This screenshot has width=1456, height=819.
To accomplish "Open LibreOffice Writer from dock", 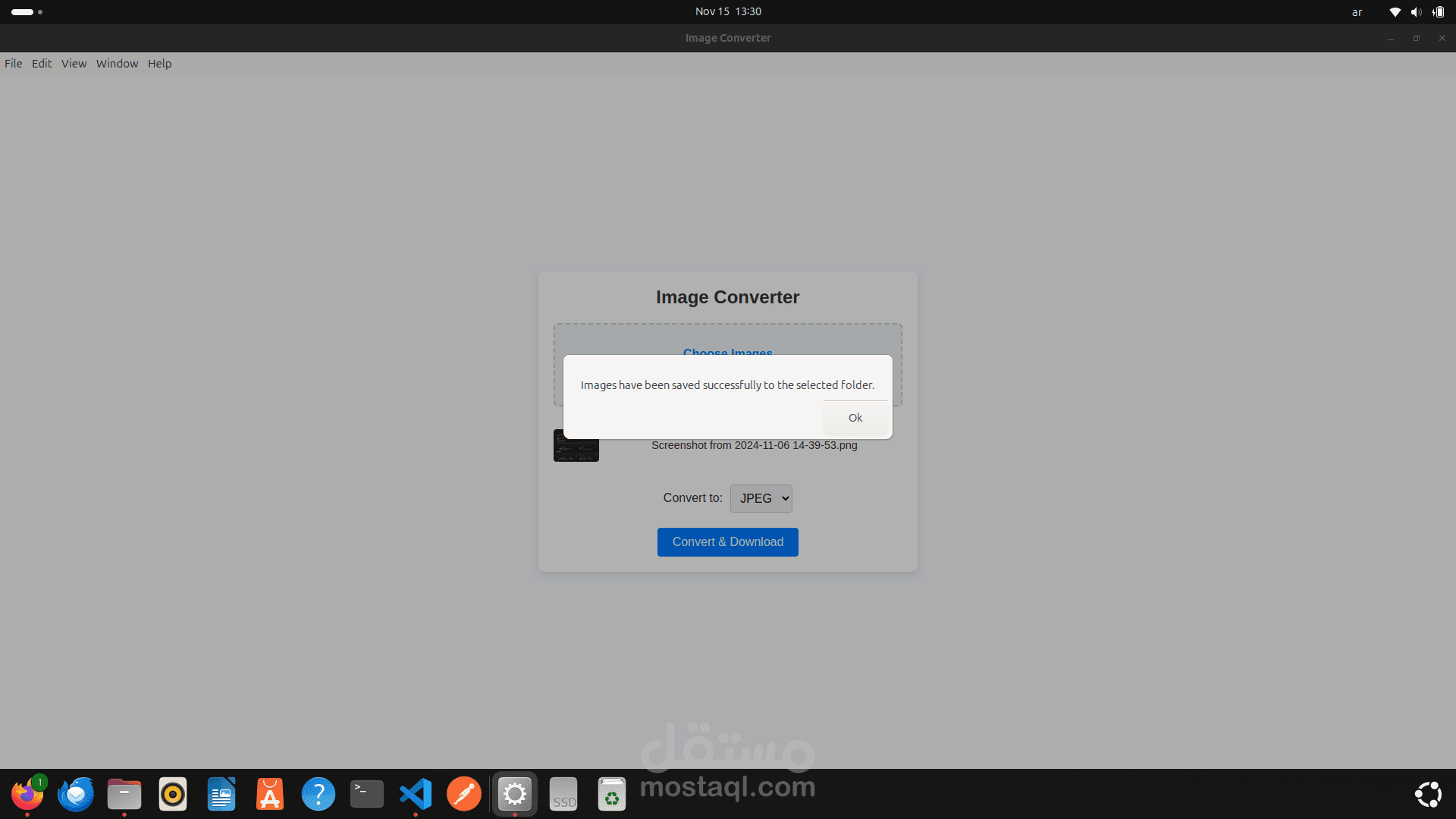I will click(221, 794).
